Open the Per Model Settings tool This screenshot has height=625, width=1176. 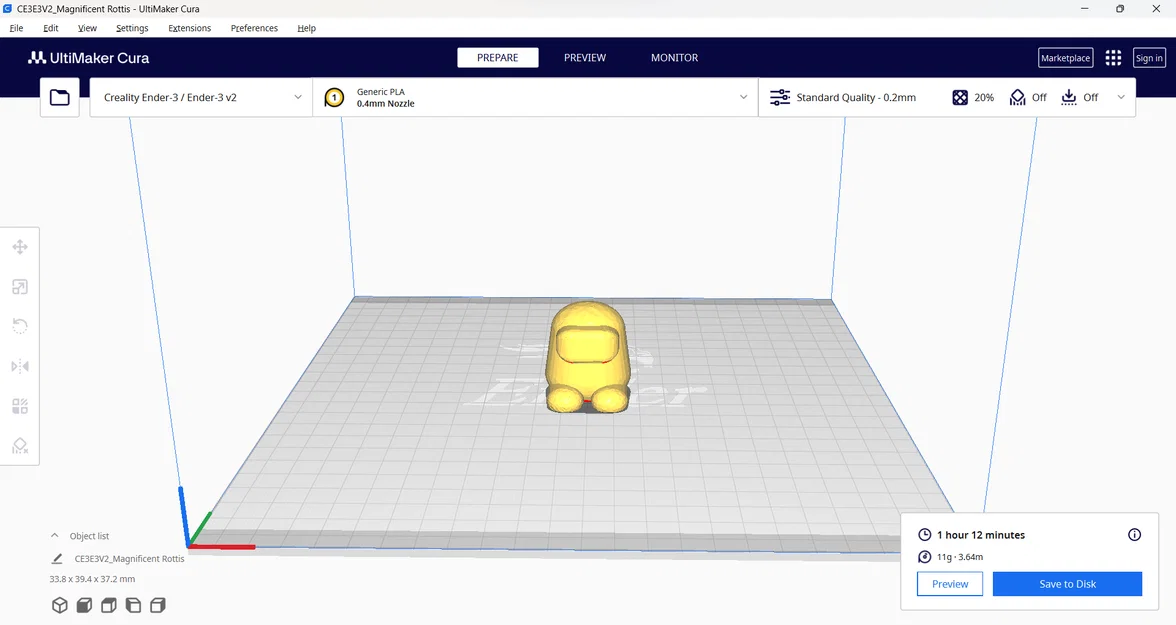tap(20, 406)
